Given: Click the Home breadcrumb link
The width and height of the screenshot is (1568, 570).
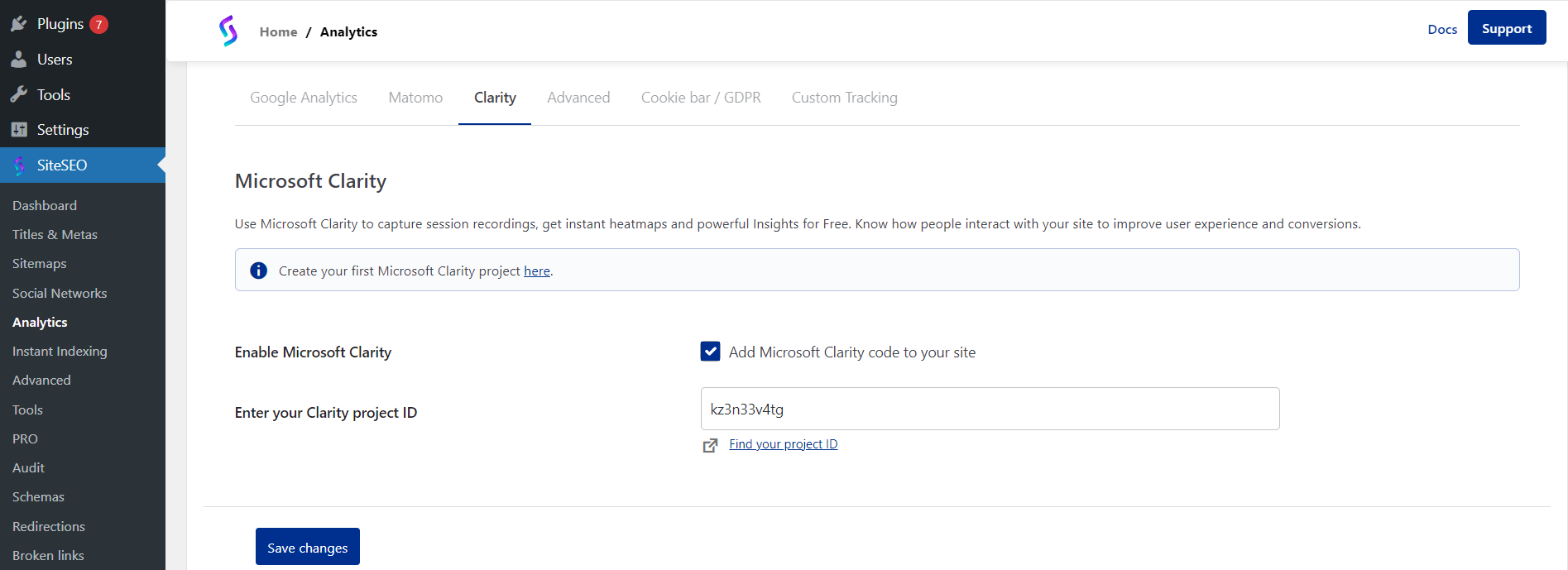Looking at the screenshot, I should (x=278, y=31).
